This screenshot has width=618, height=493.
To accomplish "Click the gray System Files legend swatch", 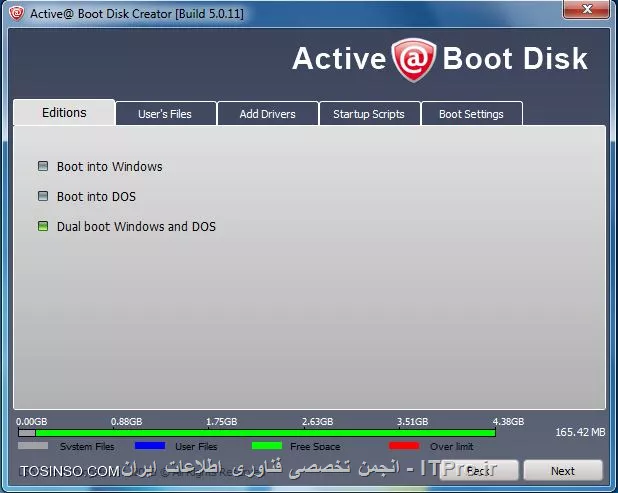I will coord(33,446).
